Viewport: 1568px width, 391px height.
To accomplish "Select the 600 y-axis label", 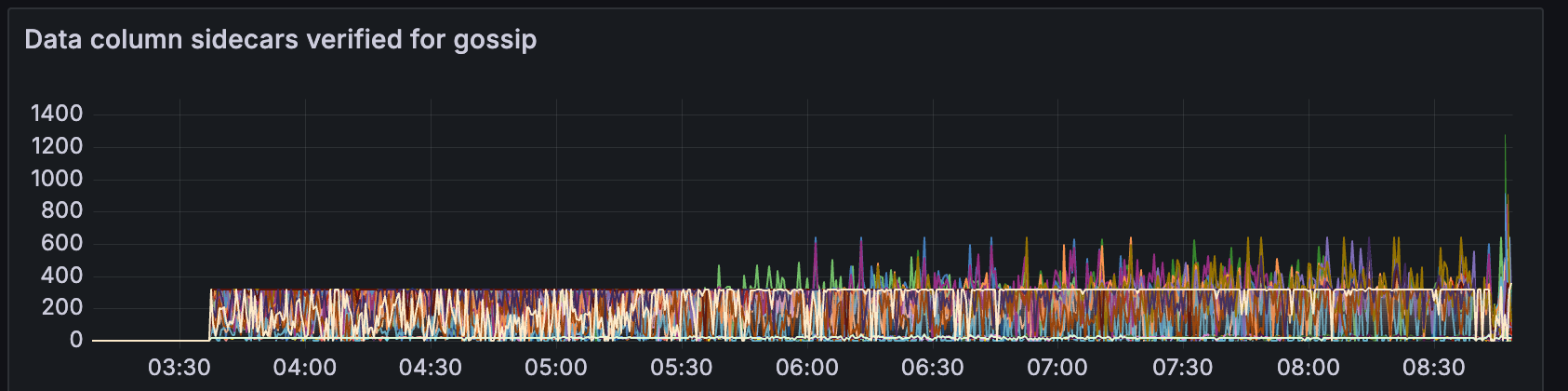I will [62, 243].
